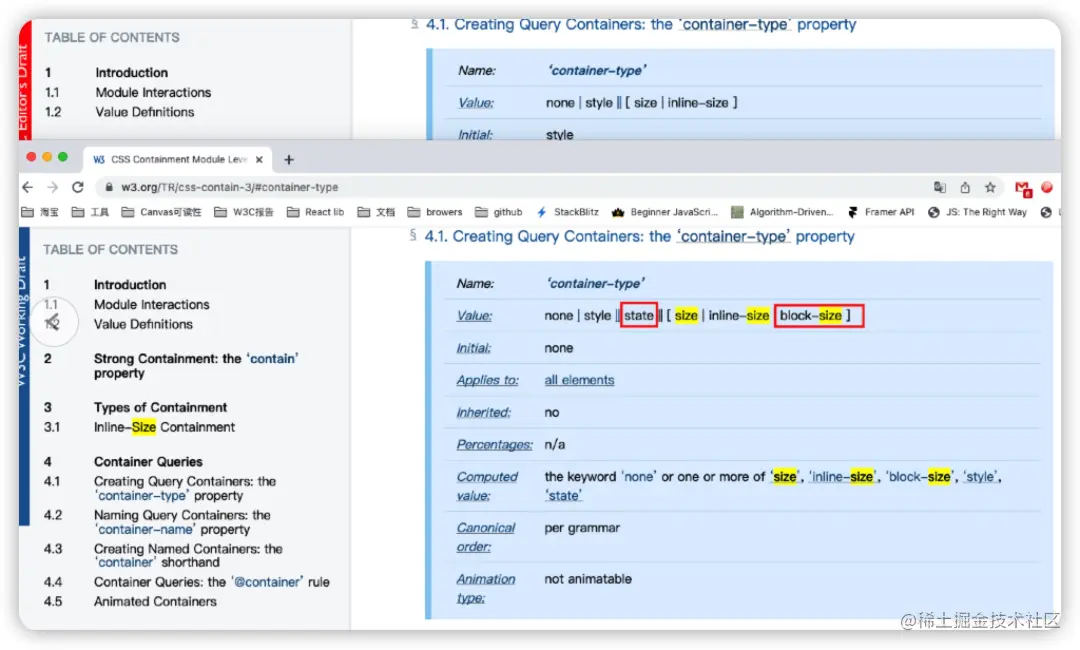Open a new tab with the plus button
The height and width of the screenshot is (650, 1080).
point(289,160)
